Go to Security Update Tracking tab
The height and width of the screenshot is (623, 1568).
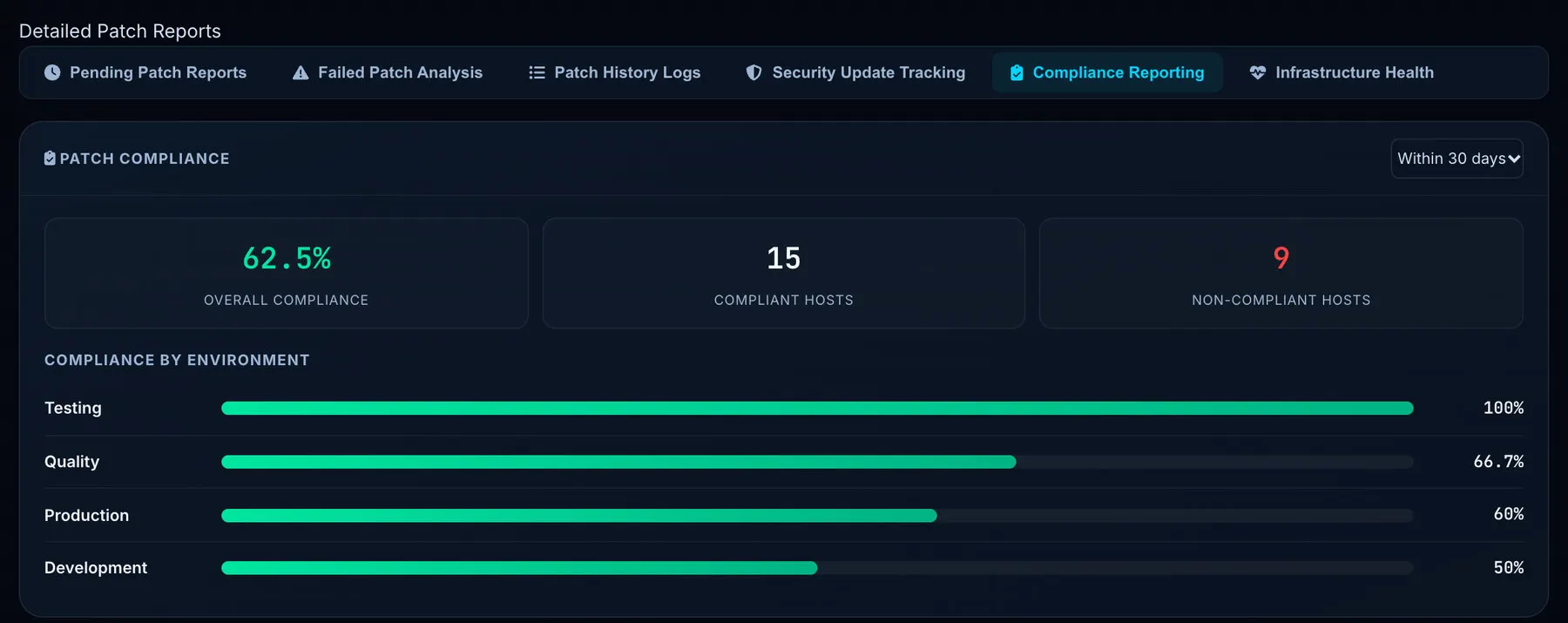(855, 72)
